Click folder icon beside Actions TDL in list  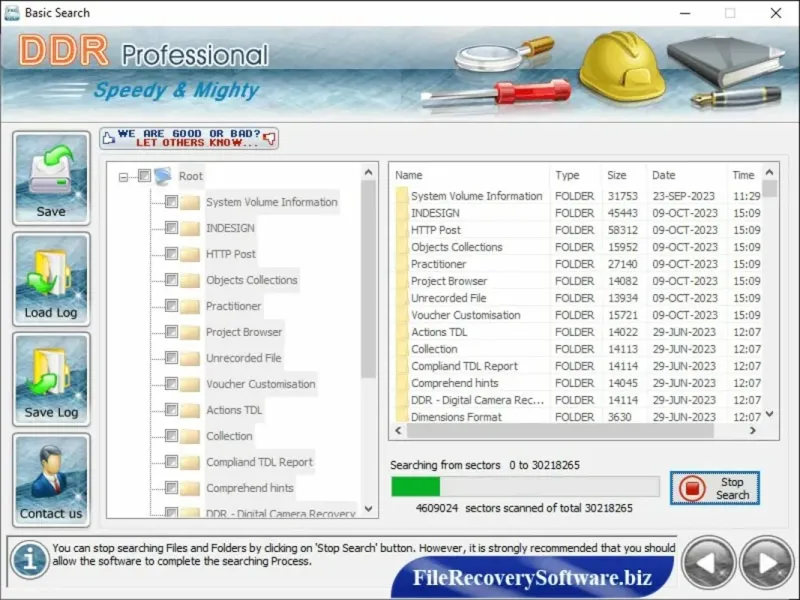pyautogui.click(x=402, y=332)
